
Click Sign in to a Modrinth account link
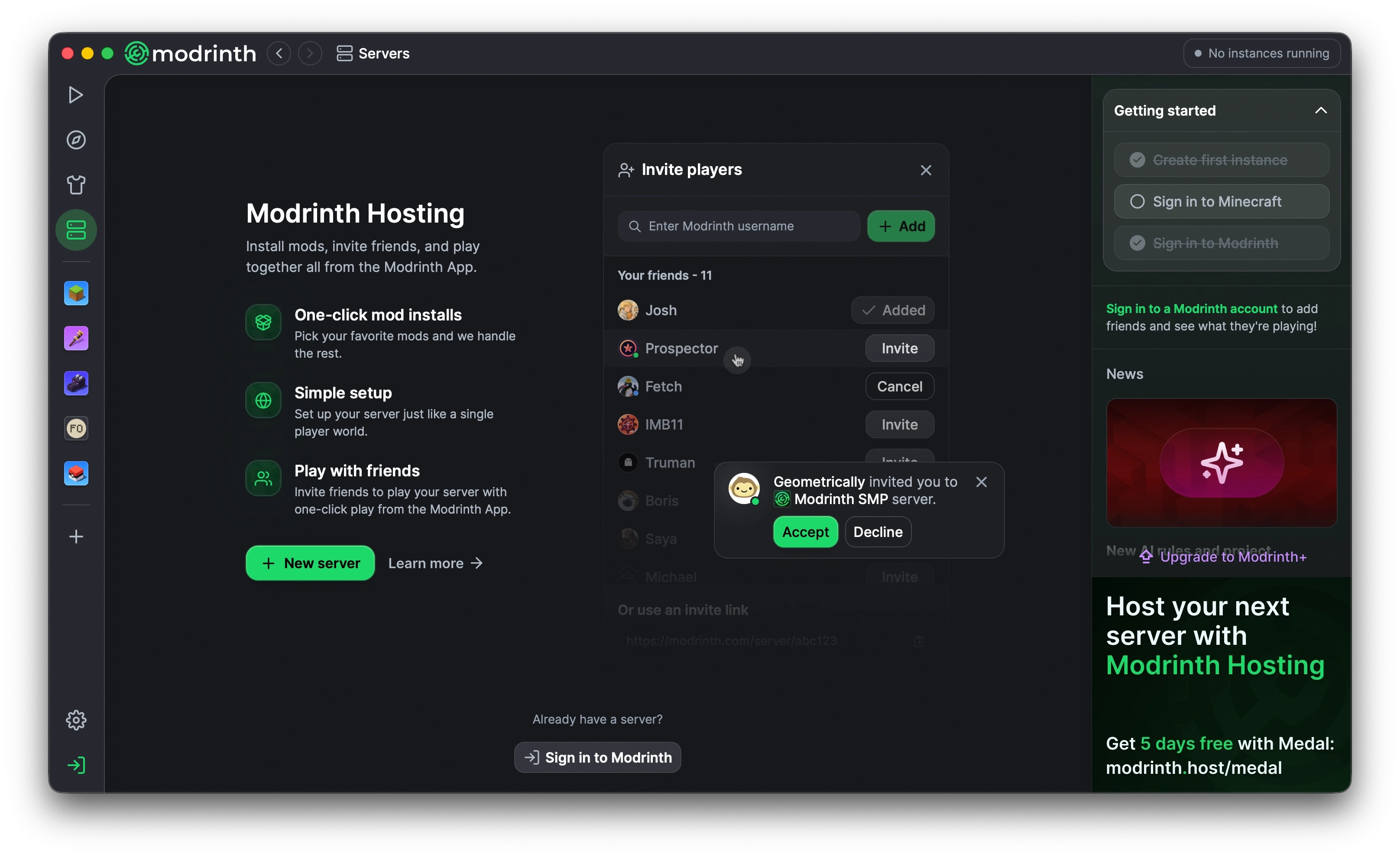pos(1192,308)
